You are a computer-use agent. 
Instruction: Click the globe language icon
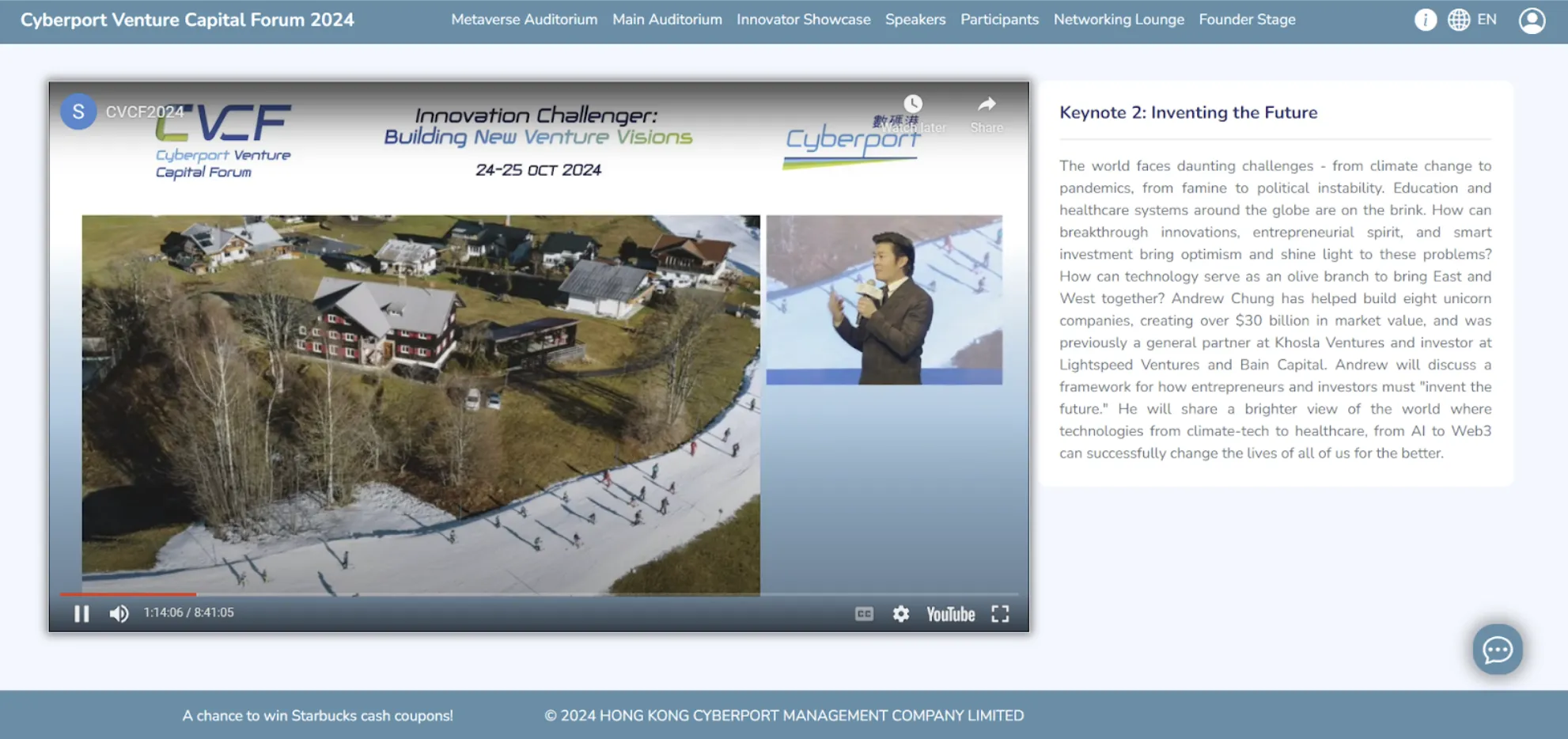(x=1458, y=20)
